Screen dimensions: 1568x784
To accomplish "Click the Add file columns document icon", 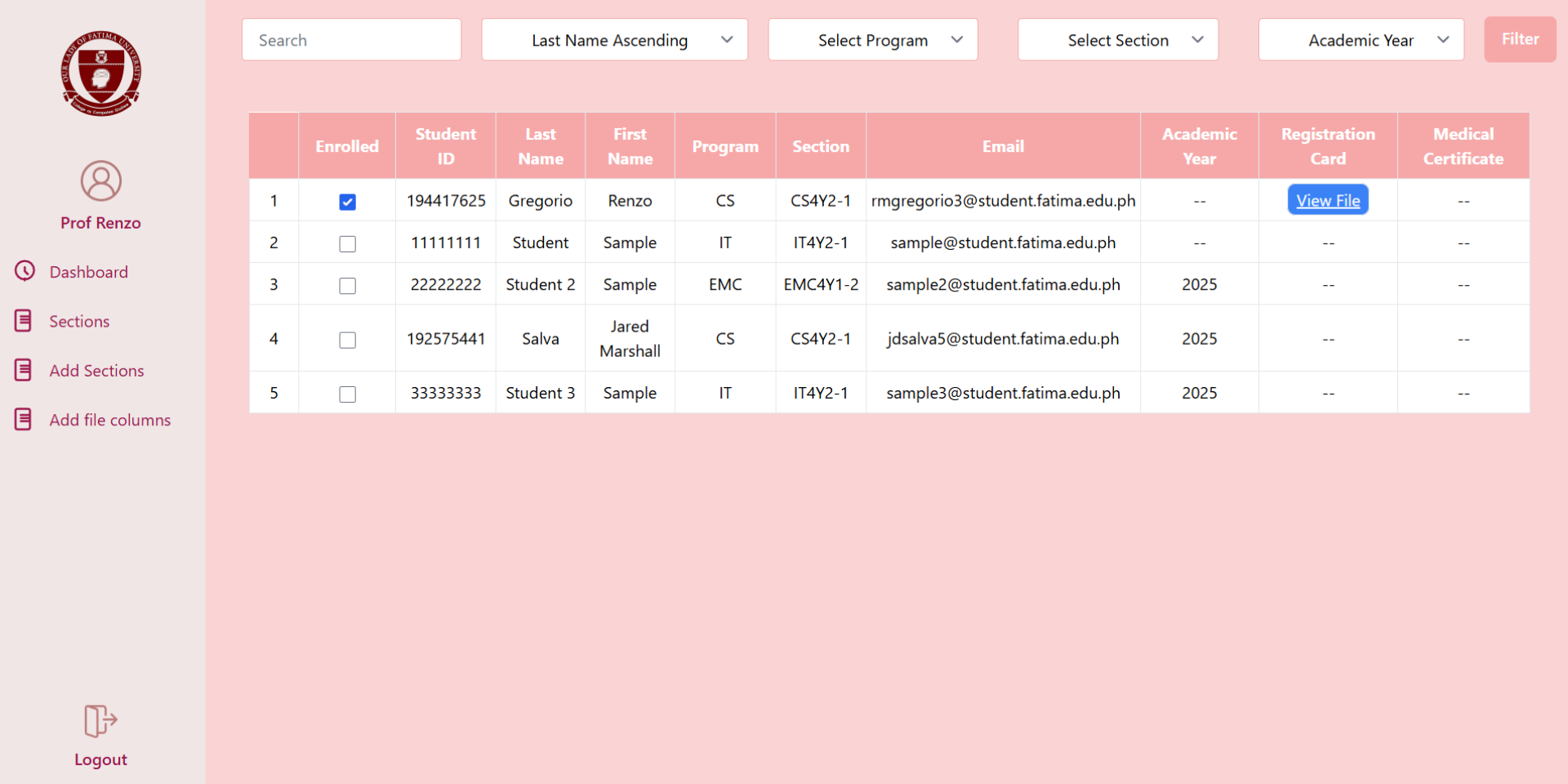I will [24, 420].
